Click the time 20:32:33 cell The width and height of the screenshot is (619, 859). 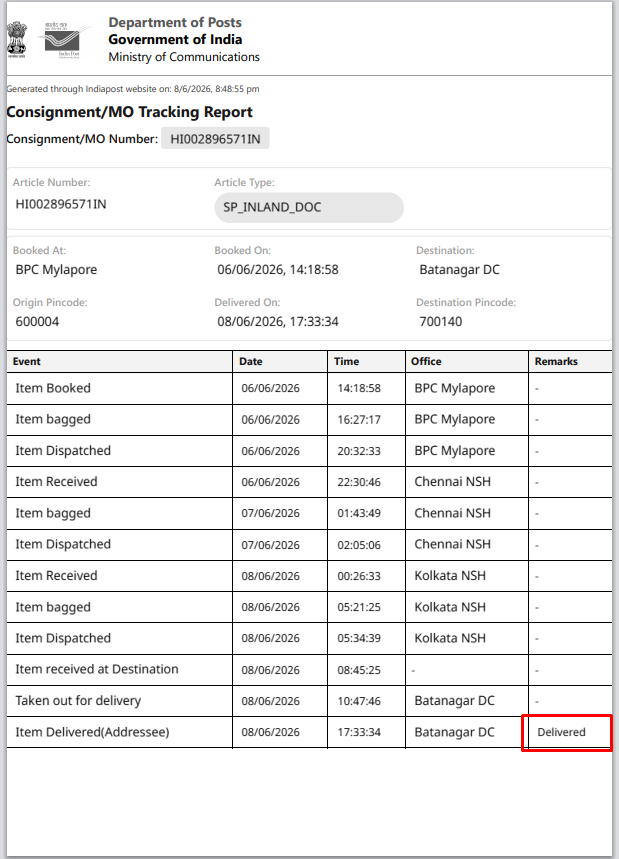coord(366,451)
